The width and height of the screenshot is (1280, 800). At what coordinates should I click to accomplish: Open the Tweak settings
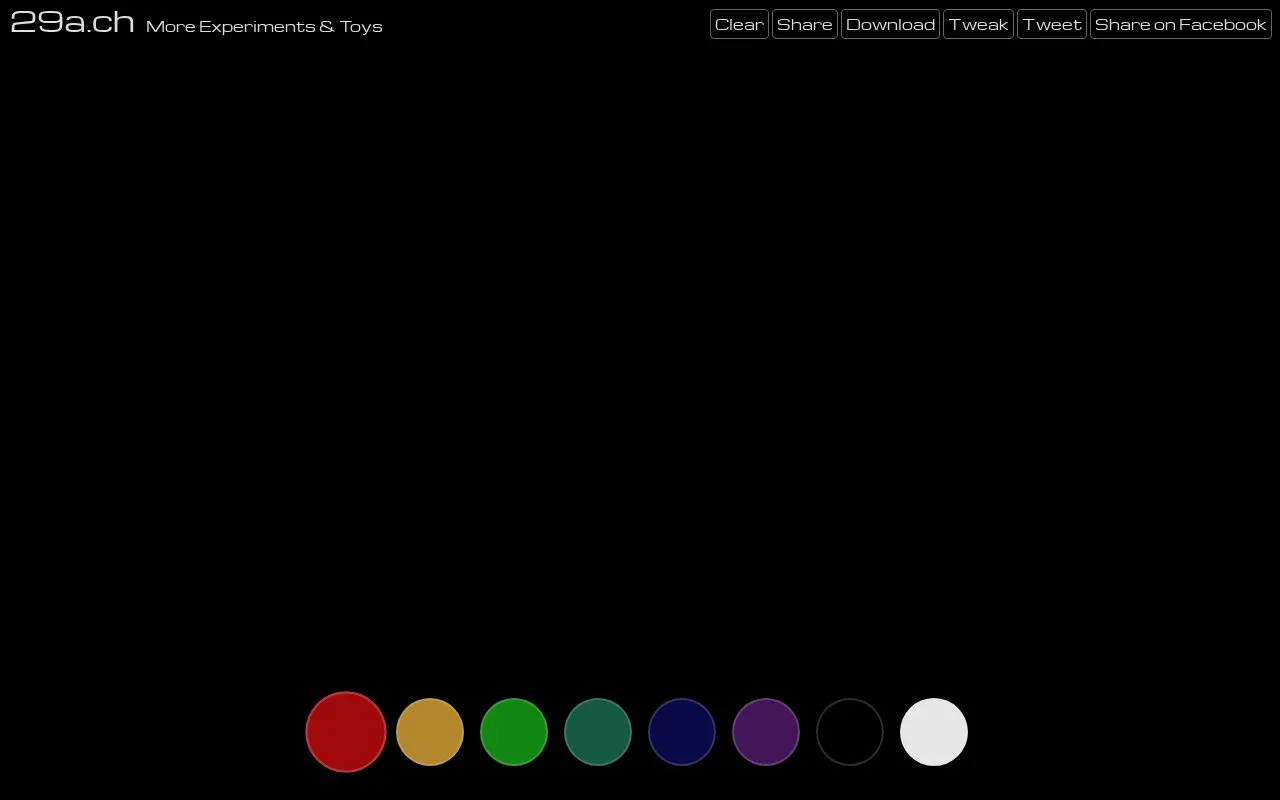pyautogui.click(x=978, y=24)
